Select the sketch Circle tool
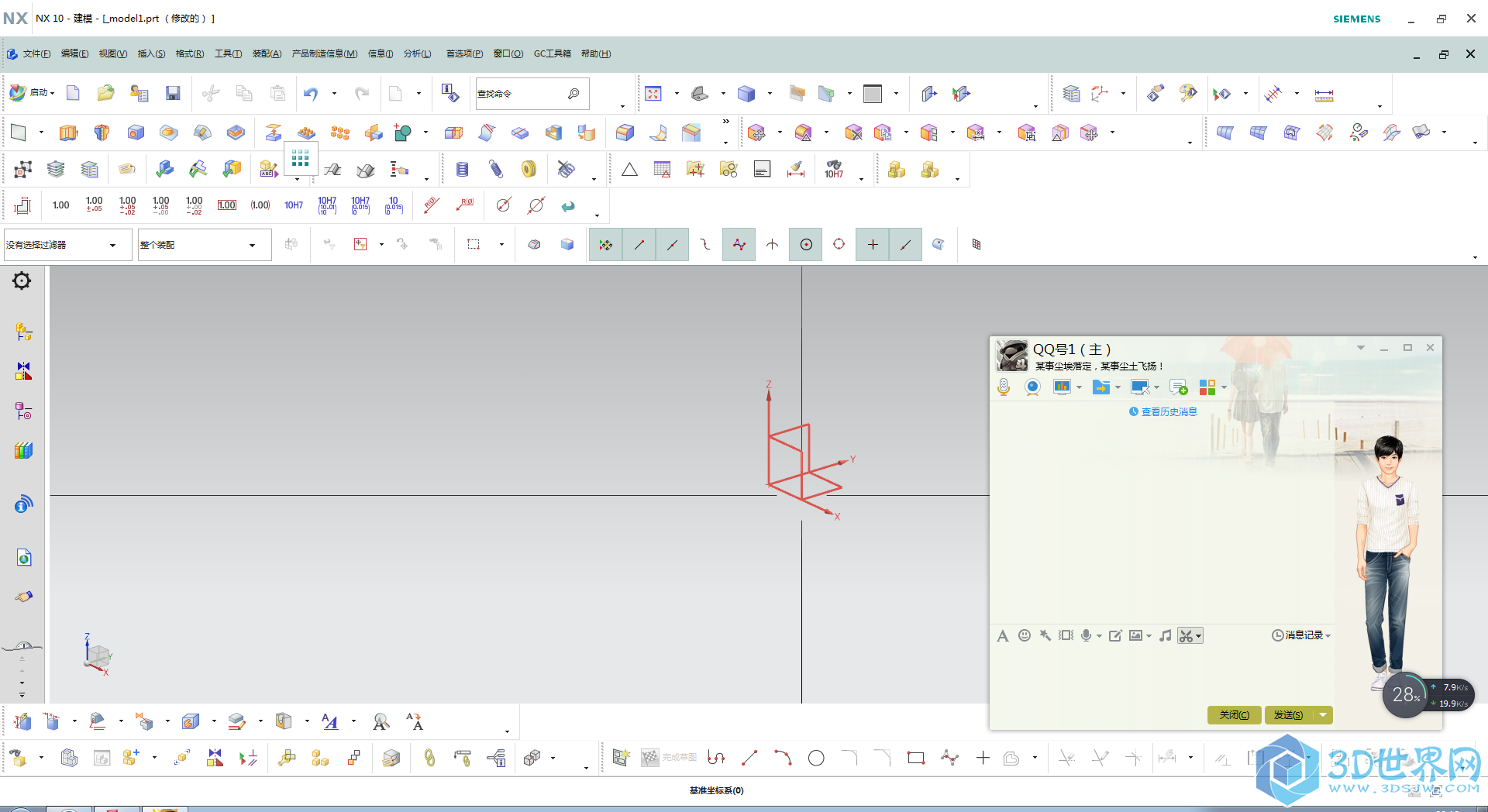The height and width of the screenshot is (812, 1488). pyautogui.click(x=816, y=758)
